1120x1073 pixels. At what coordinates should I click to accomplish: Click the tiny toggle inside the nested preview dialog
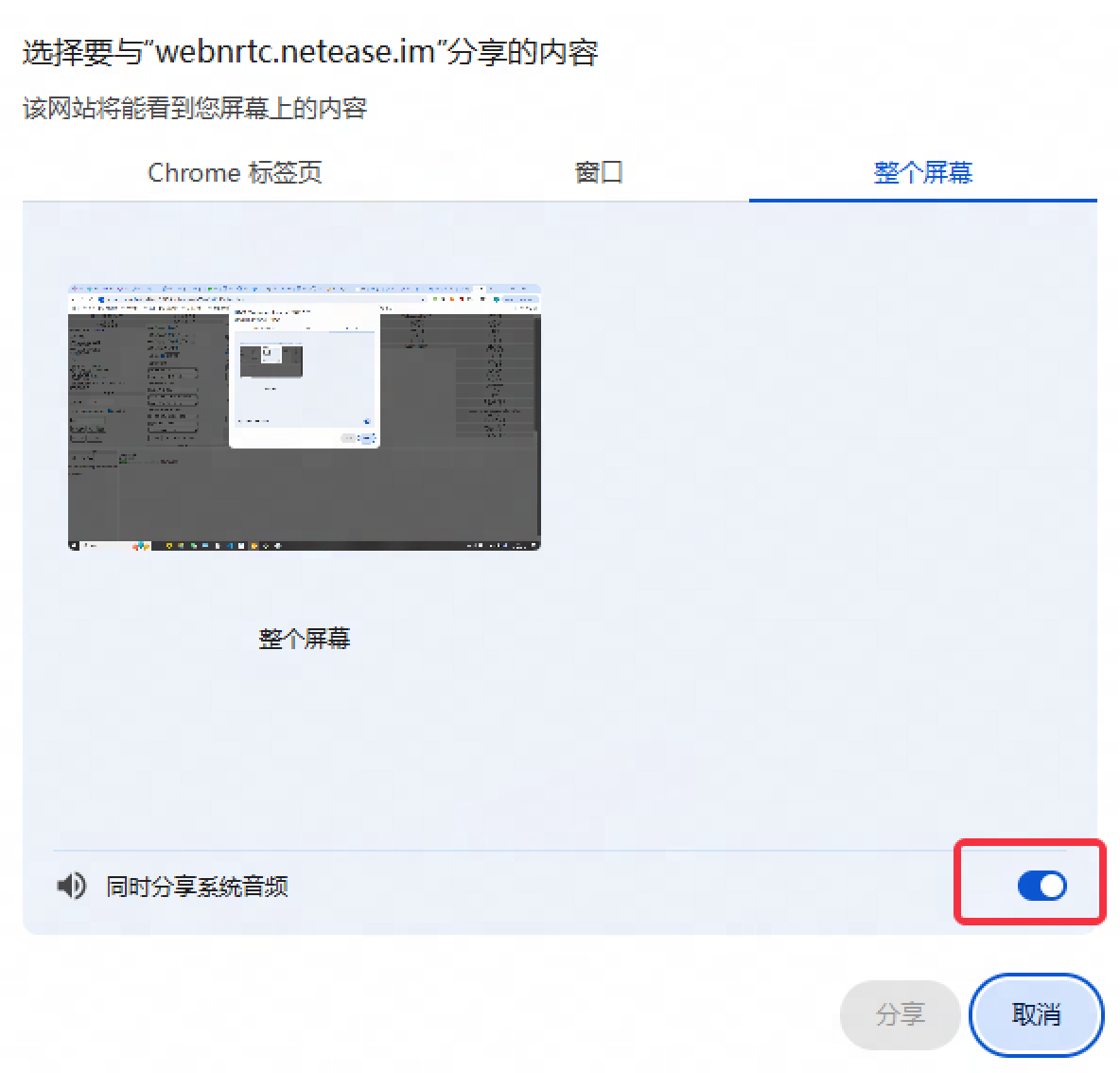tap(367, 421)
